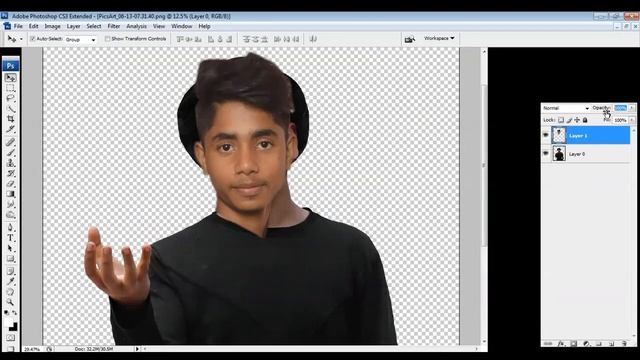Viewport: 640px width, 360px height.
Task: Select the Blur tool
Action: click(11, 204)
